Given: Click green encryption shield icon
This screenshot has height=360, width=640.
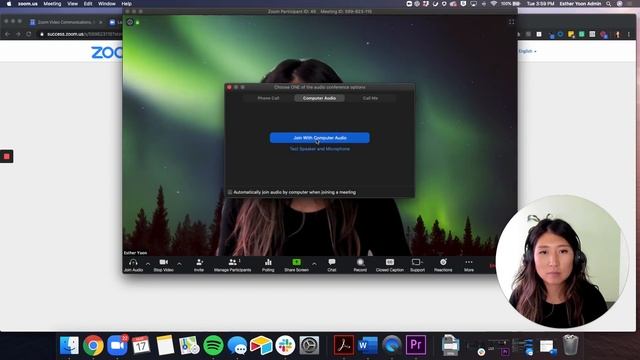Looking at the screenshot, I should coord(138,22).
